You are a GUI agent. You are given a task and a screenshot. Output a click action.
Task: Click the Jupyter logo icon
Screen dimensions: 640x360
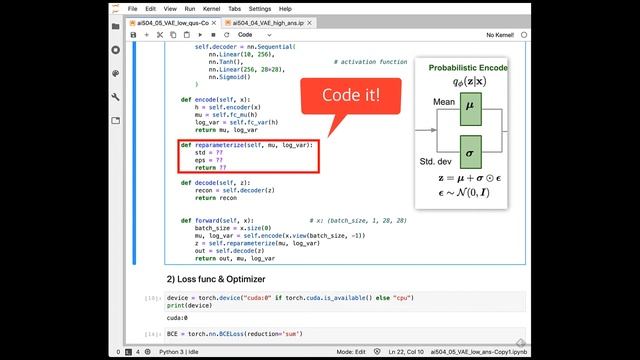116,9
